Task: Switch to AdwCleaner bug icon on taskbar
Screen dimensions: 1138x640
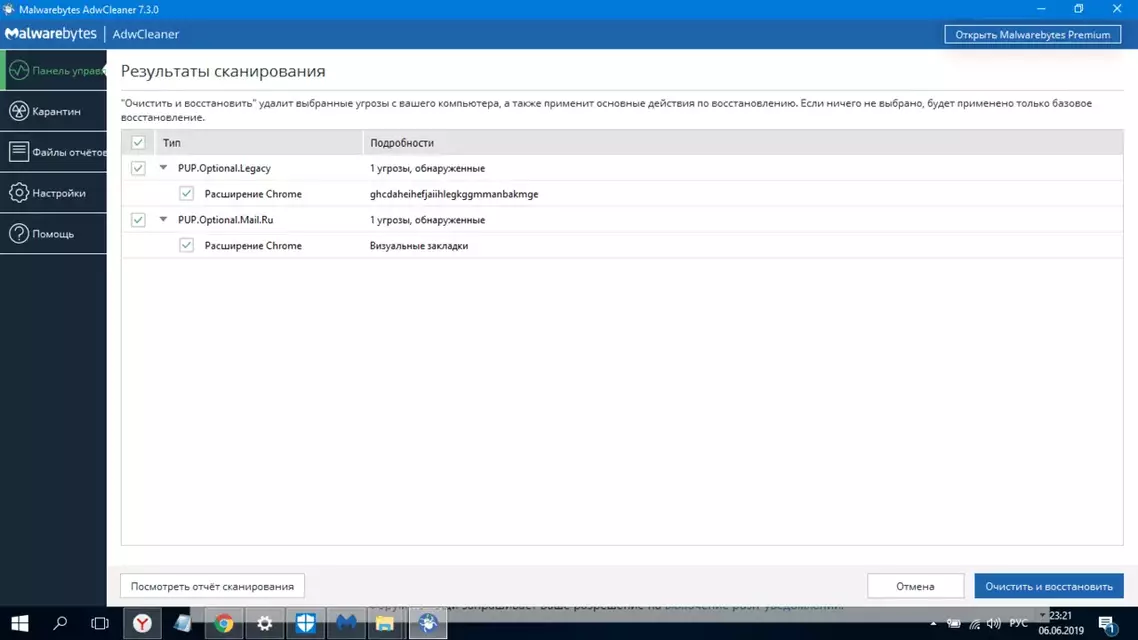Action: [427, 623]
